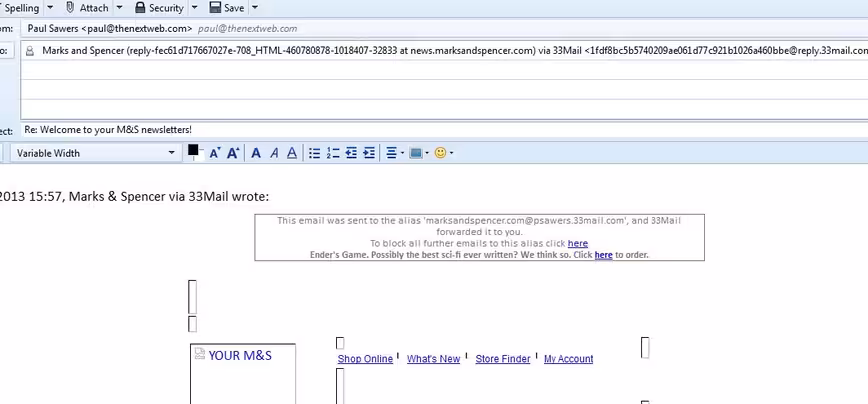Open the Variable Width font dropdown
The width and height of the screenshot is (868, 404).
95,153
